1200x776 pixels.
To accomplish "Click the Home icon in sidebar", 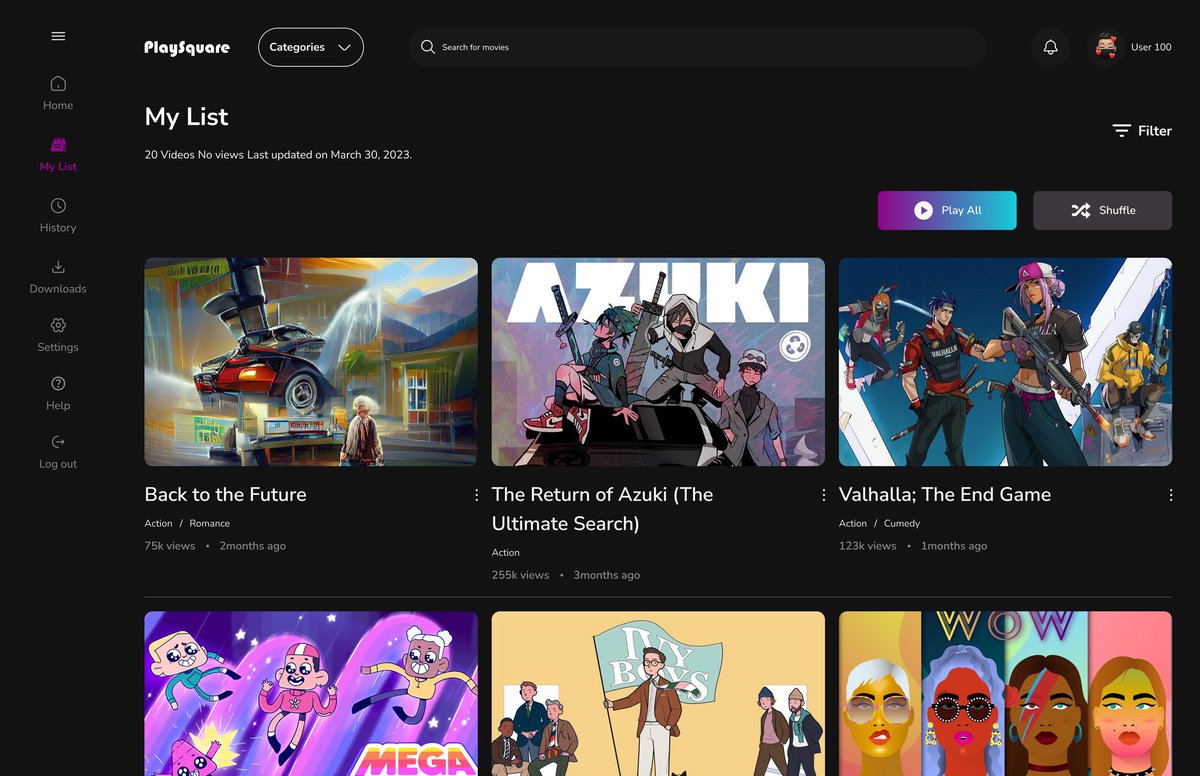I will pyautogui.click(x=58, y=83).
